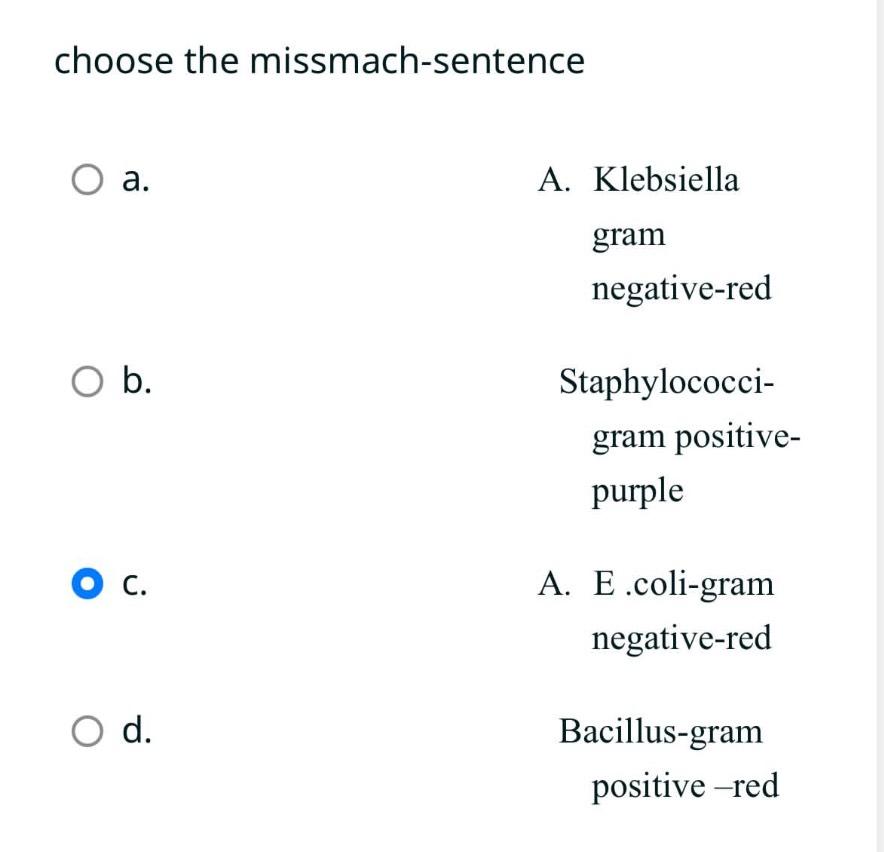Image resolution: width=884 pixels, height=852 pixels.
Task: Click the "d." option label
Action: coord(137,731)
